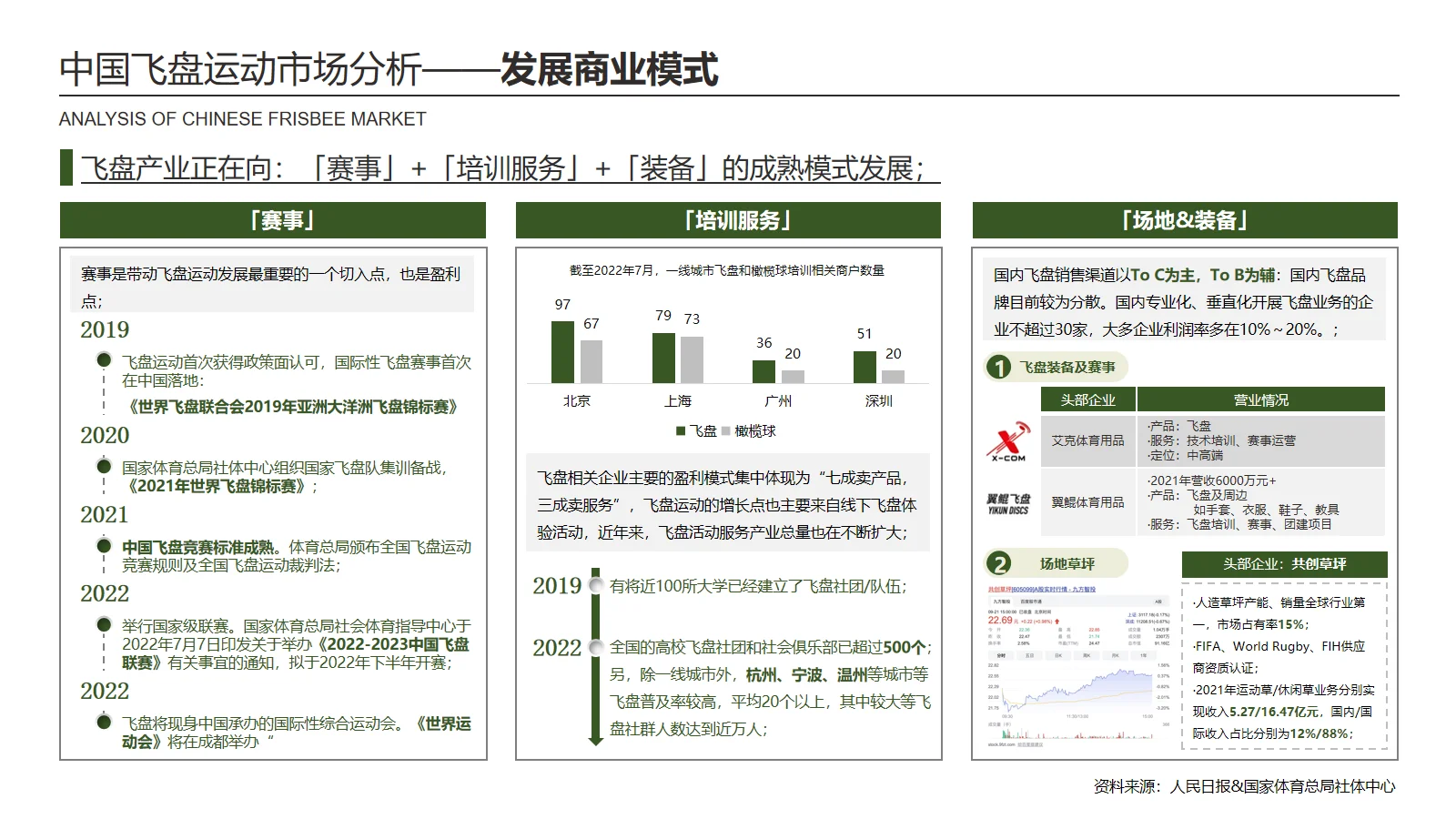This screenshot has height=819, width=1456.
Task: Click the 2022 node circle on the training timeline
Action: point(596,649)
